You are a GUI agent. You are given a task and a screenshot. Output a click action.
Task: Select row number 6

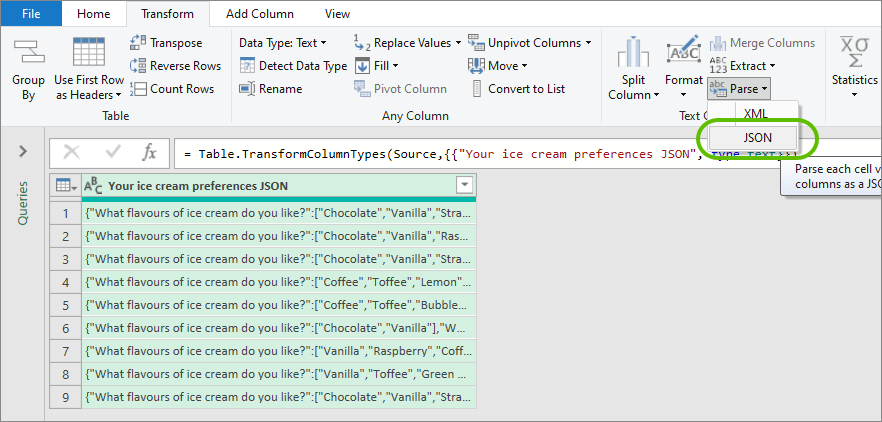coord(66,328)
